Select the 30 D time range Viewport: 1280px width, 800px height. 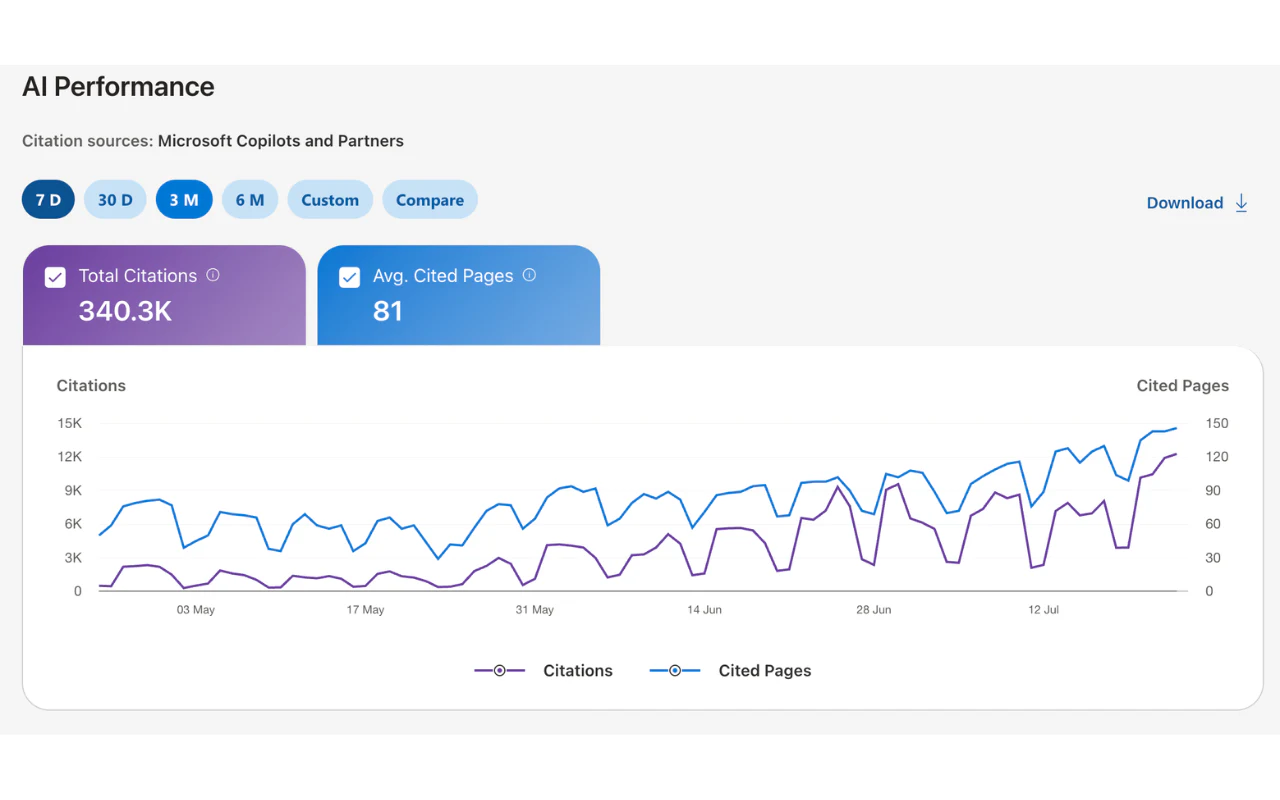click(x=115, y=200)
